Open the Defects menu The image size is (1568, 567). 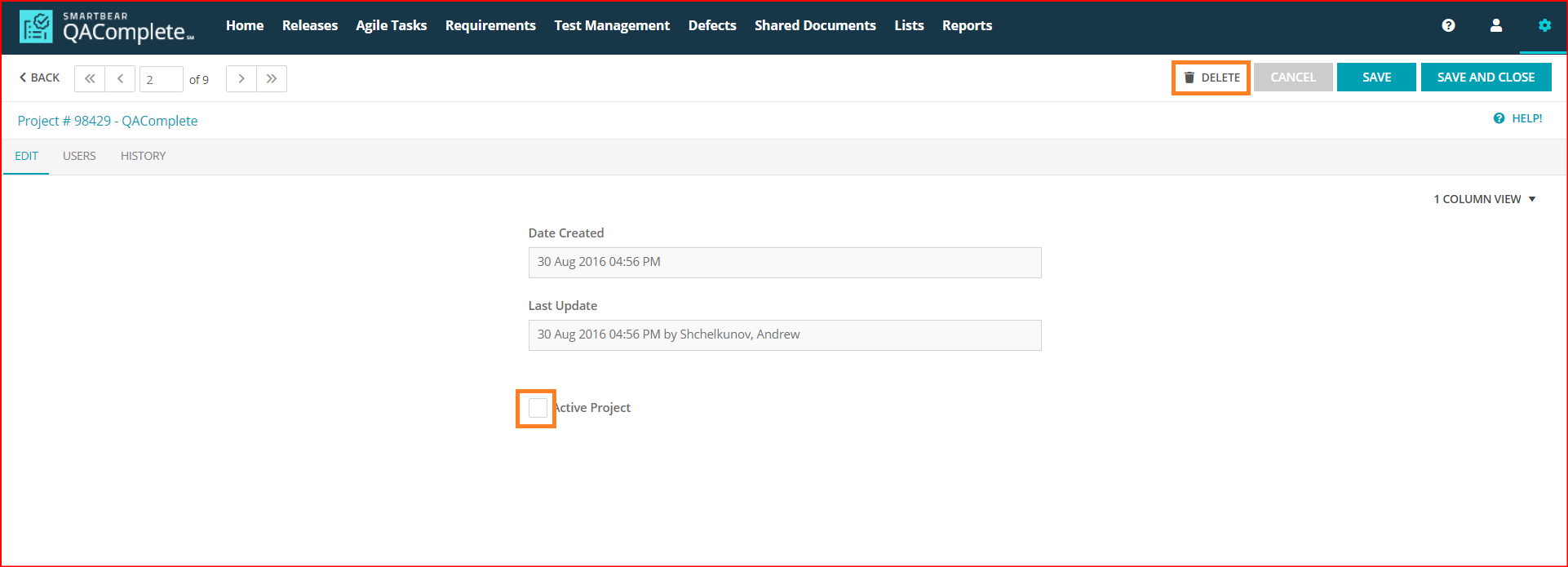pos(711,25)
